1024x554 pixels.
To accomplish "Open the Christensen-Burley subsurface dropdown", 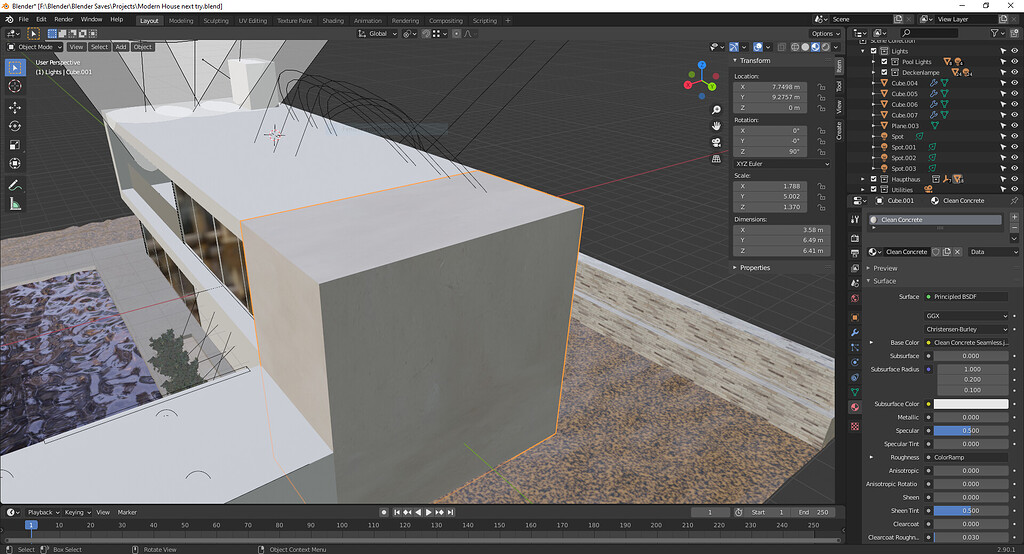I will [967, 329].
